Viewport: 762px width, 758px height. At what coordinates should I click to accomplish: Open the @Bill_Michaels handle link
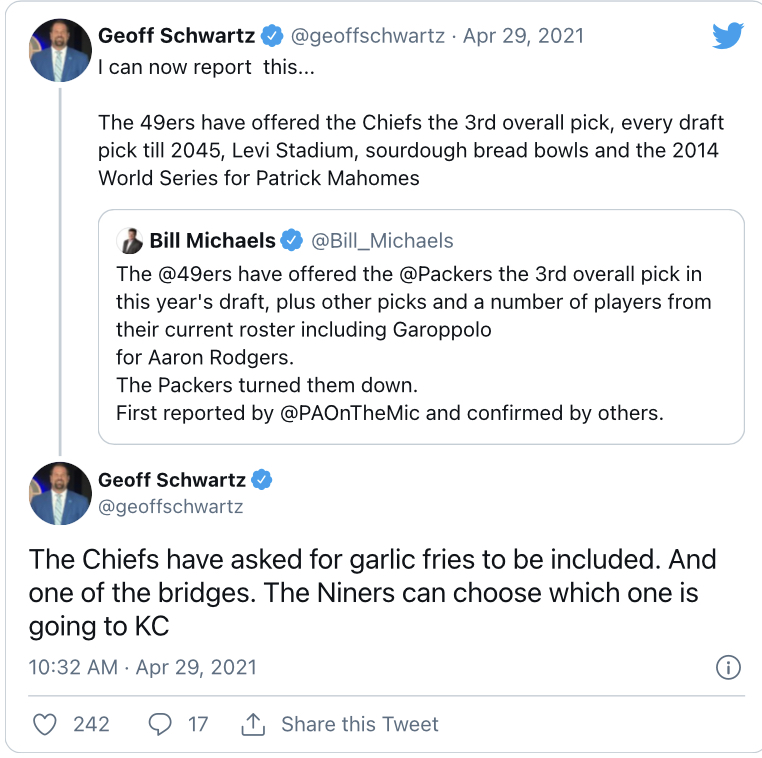click(x=383, y=241)
